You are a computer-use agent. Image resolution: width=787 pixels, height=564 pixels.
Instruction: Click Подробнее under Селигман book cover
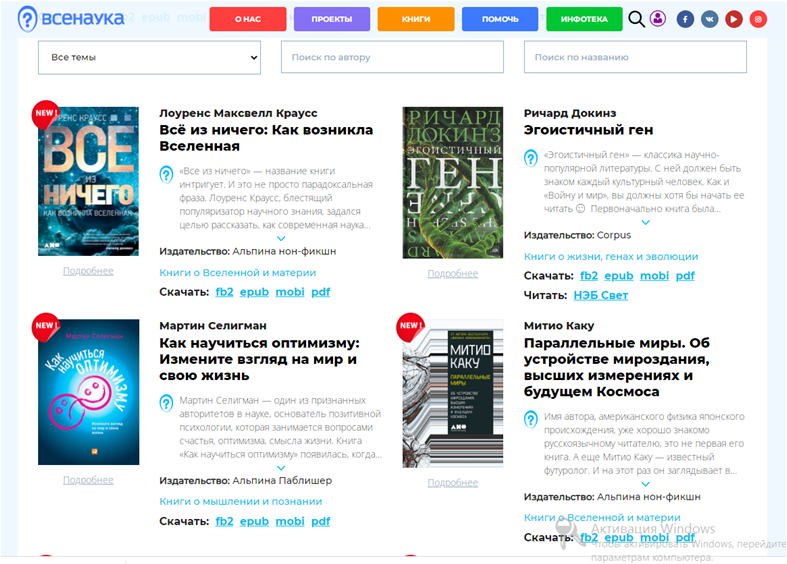coord(88,480)
